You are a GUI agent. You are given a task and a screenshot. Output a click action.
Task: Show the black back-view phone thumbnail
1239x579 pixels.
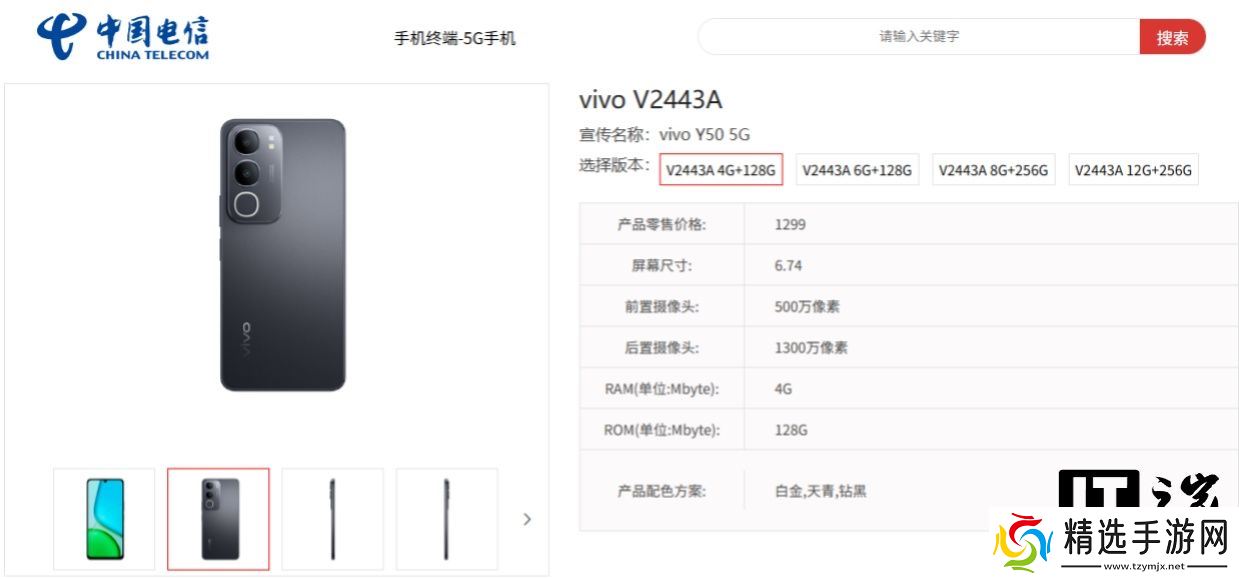tap(218, 519)
